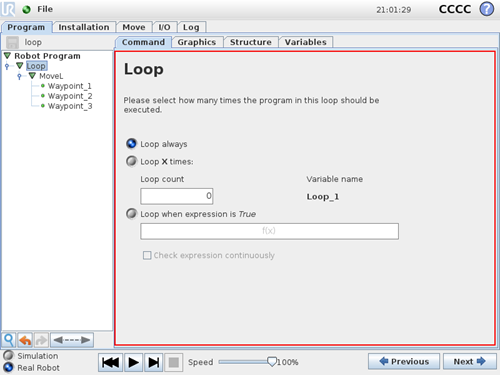Open the Structure tab
Viewport: 500px width, 375px height.
pos(251,42)
